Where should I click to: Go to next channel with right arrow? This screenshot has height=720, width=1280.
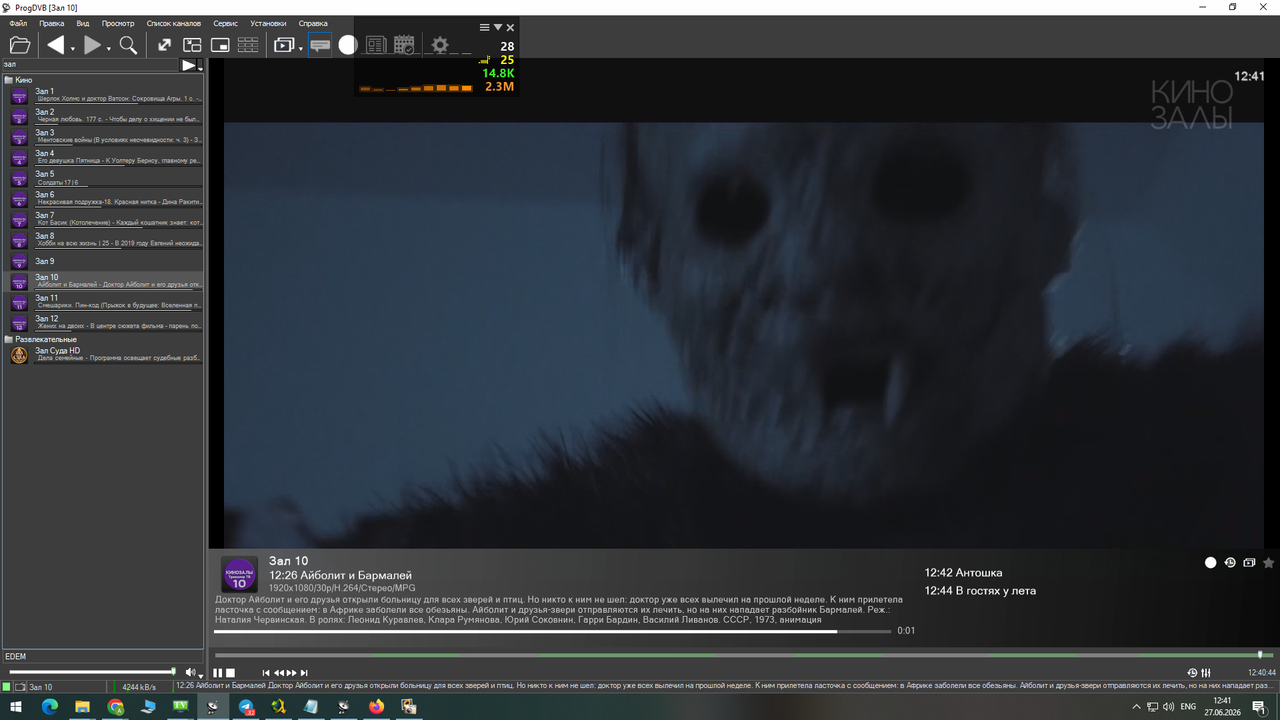(x=92, y=45)
